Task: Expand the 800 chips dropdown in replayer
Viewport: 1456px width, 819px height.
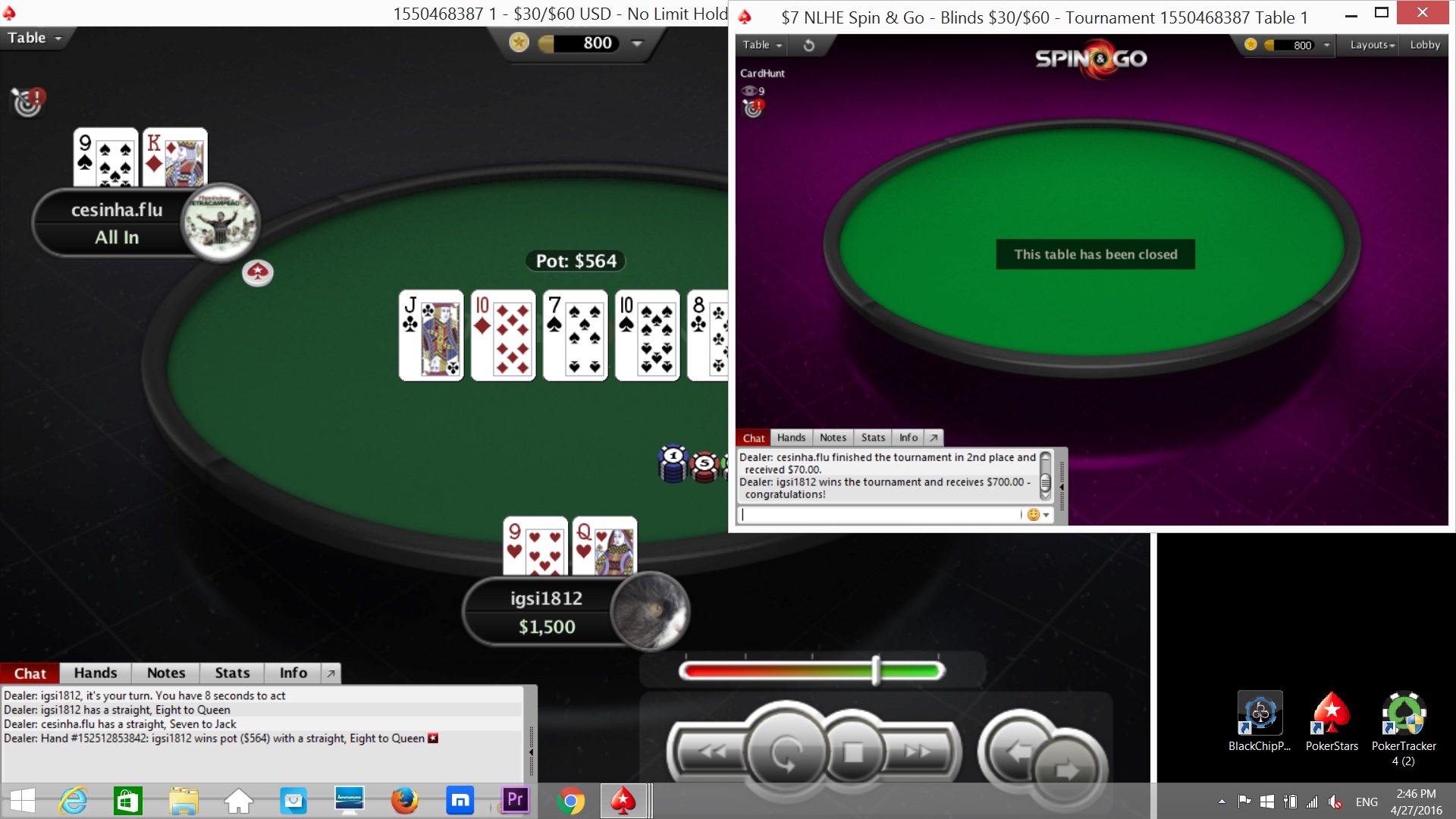Action: [637, 43]
